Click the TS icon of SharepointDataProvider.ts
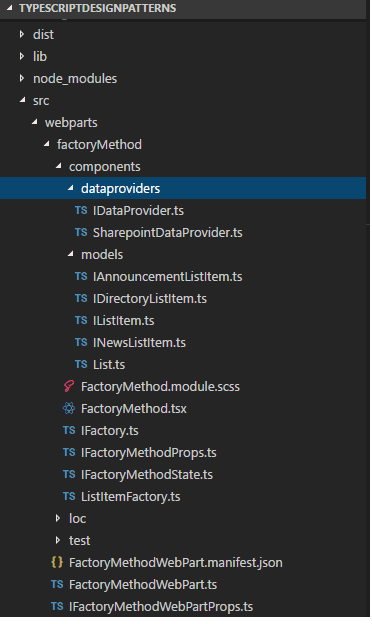 pyautogui.click(x=81, y=232)
